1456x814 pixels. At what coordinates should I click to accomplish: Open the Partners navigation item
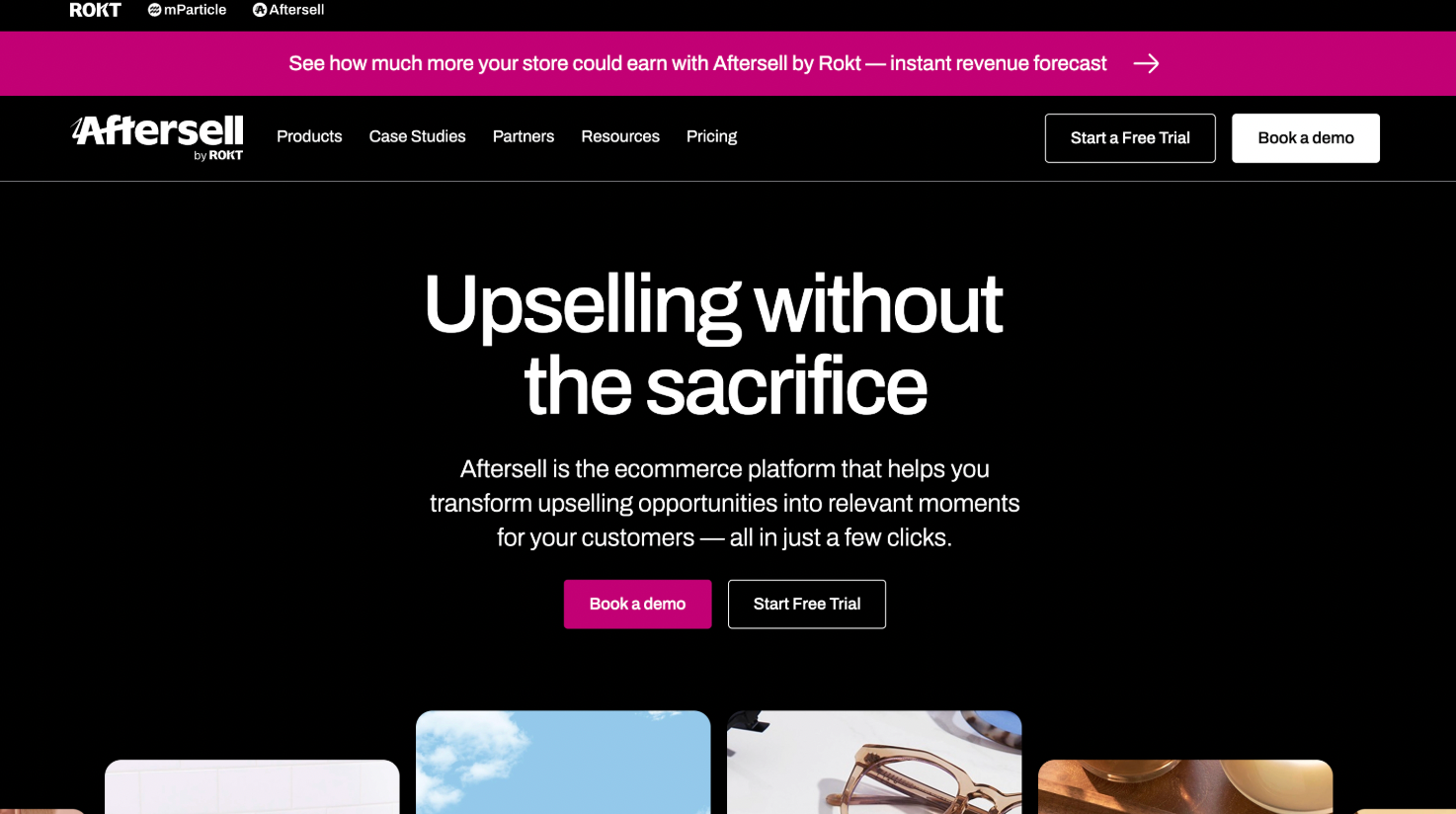tap(524, 136)
